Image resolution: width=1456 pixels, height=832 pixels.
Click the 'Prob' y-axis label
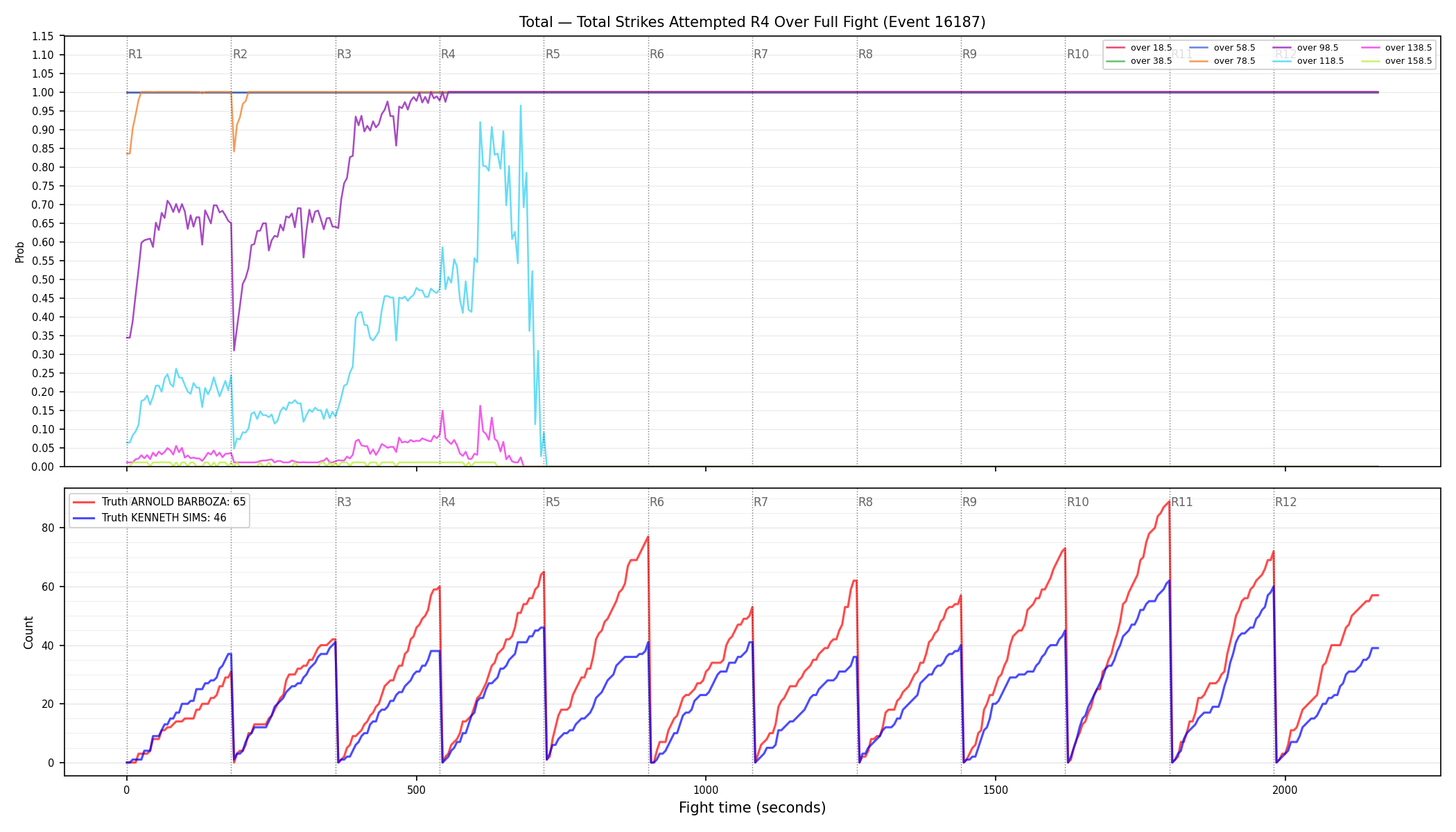20,252
